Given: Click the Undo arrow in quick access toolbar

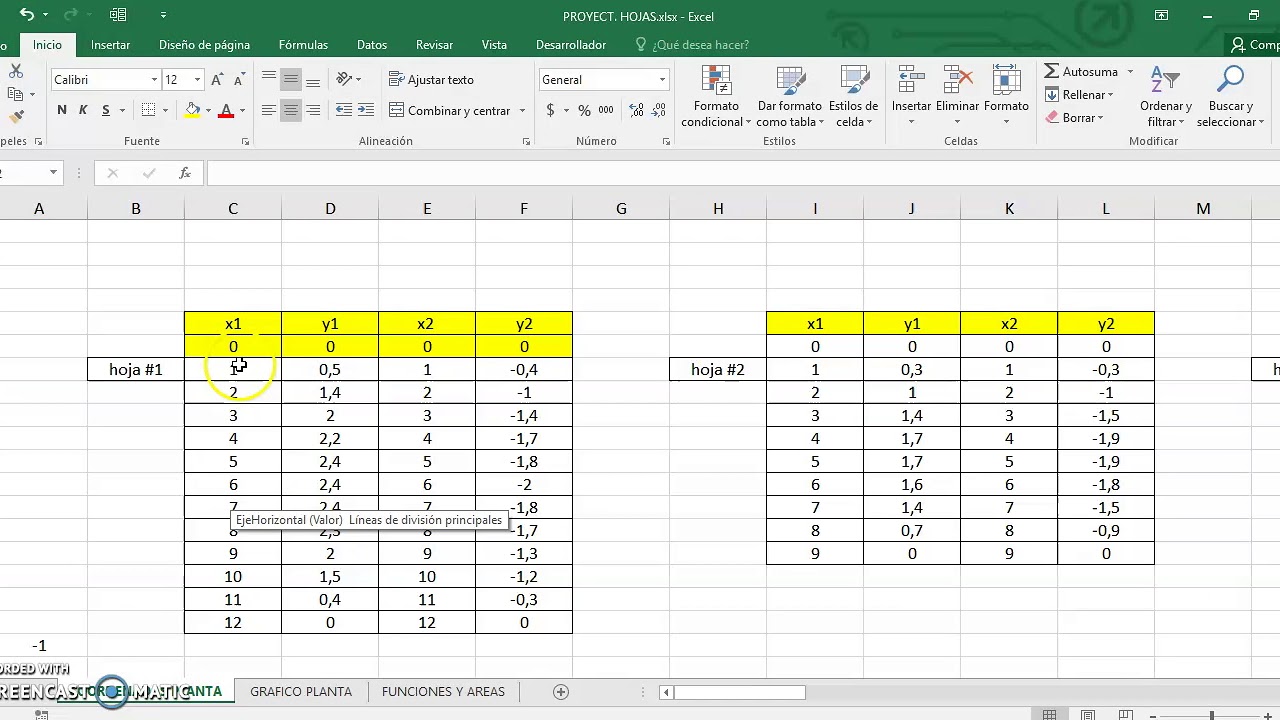Looking at the screenshot, I should (x=27, y=15).
